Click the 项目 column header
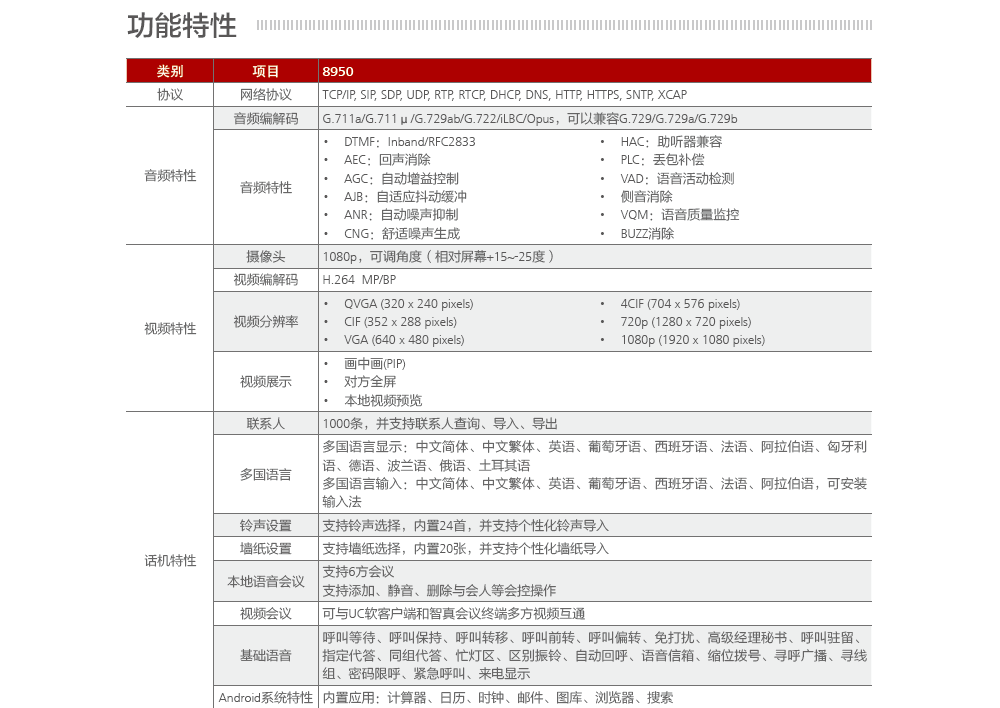The image size is (1000, 708). 266,71
